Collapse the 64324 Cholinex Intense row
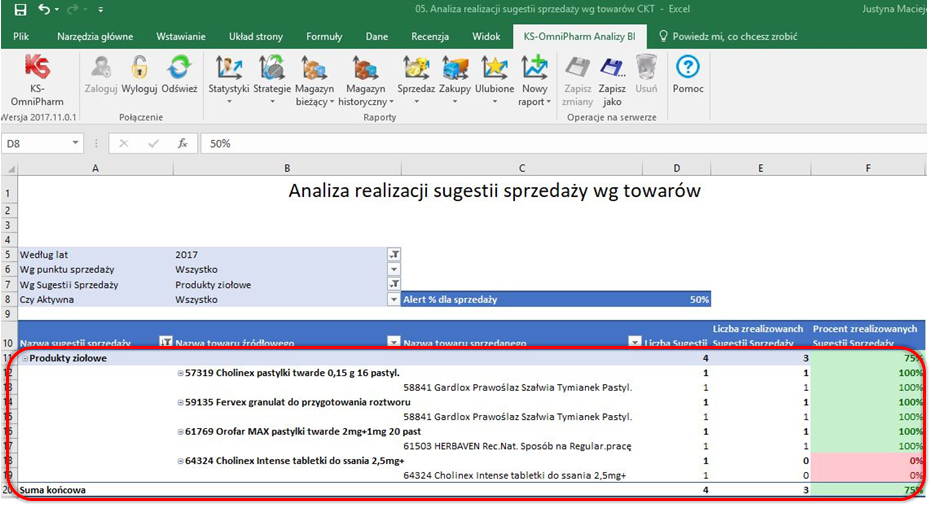 (180, 461)
